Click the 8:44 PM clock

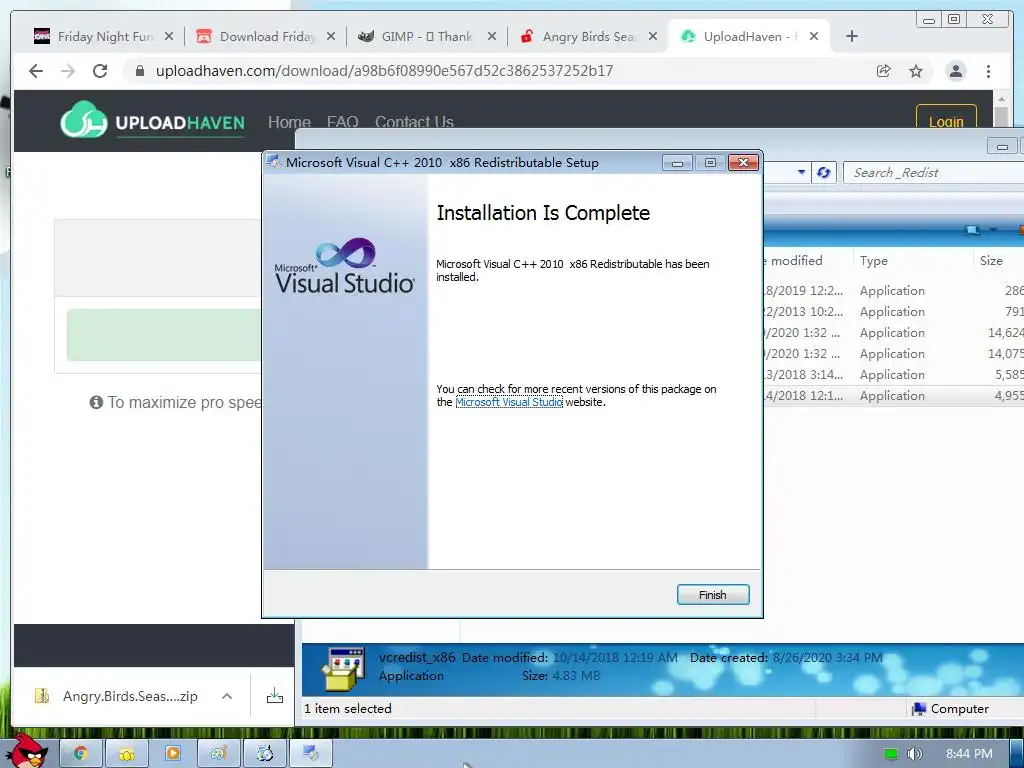(x=968, y=754)
